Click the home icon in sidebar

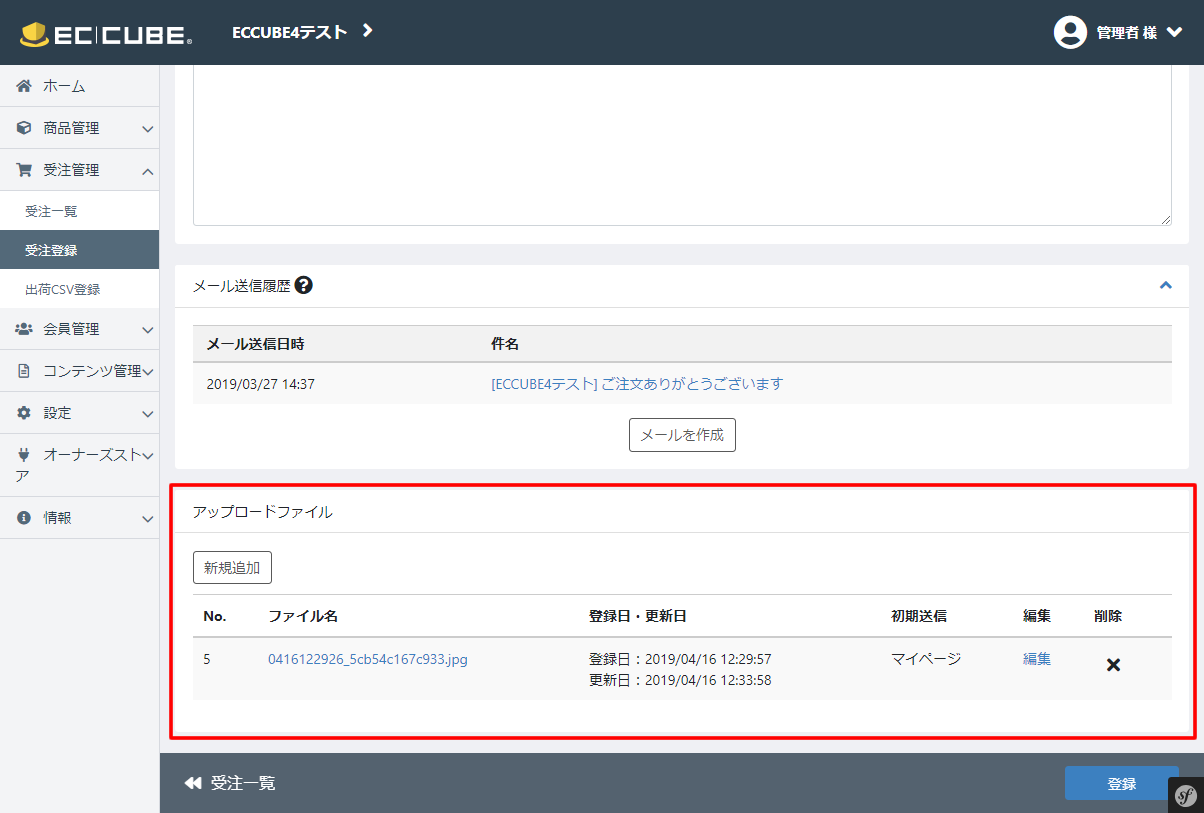24,86
